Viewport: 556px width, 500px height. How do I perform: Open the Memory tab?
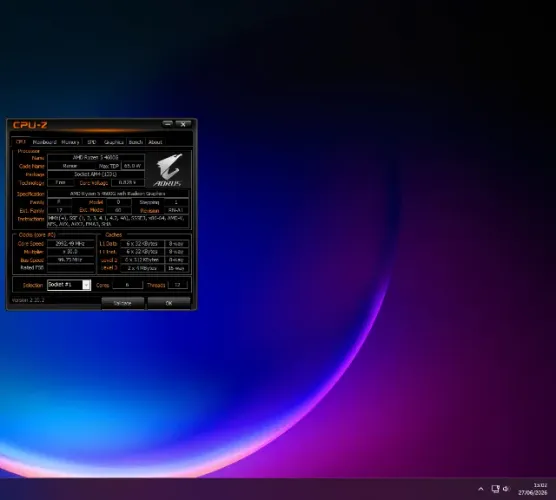70,142
